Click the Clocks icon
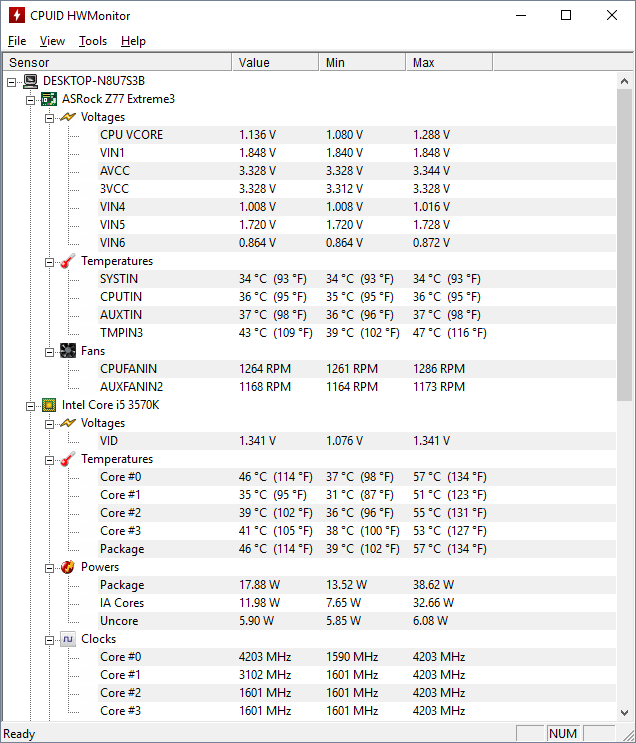The image size is (636, 743). click(68, 639)
